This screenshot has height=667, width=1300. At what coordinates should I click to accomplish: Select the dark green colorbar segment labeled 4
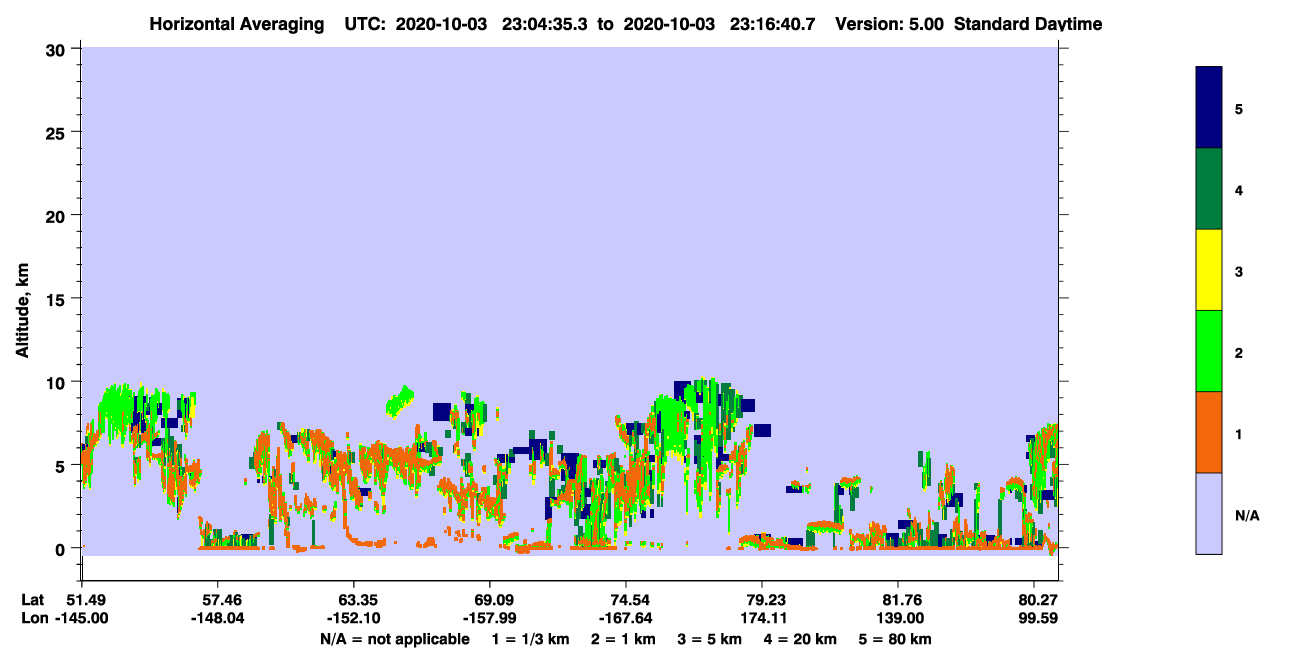tap(1209, 189)
